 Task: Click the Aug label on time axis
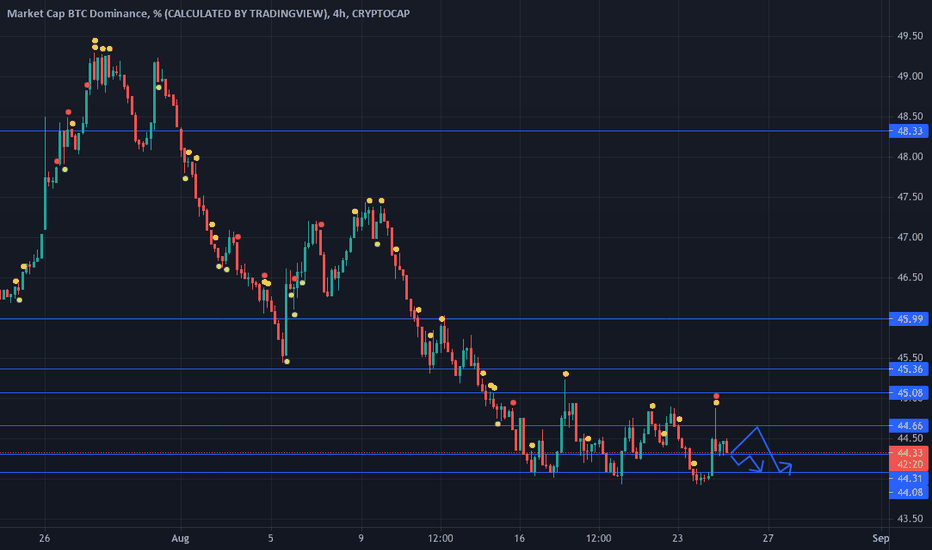pos(180,539)
